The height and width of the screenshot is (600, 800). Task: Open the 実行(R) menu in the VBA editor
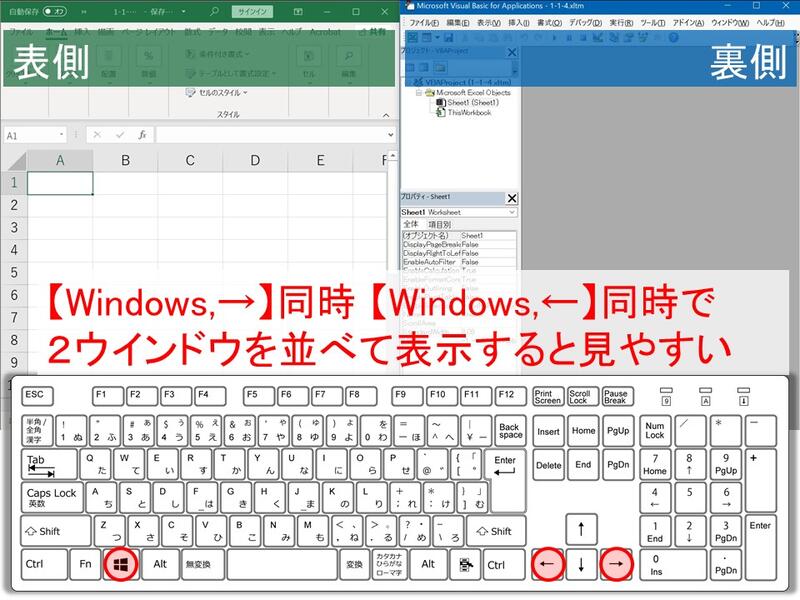click(x=621, y=23)
